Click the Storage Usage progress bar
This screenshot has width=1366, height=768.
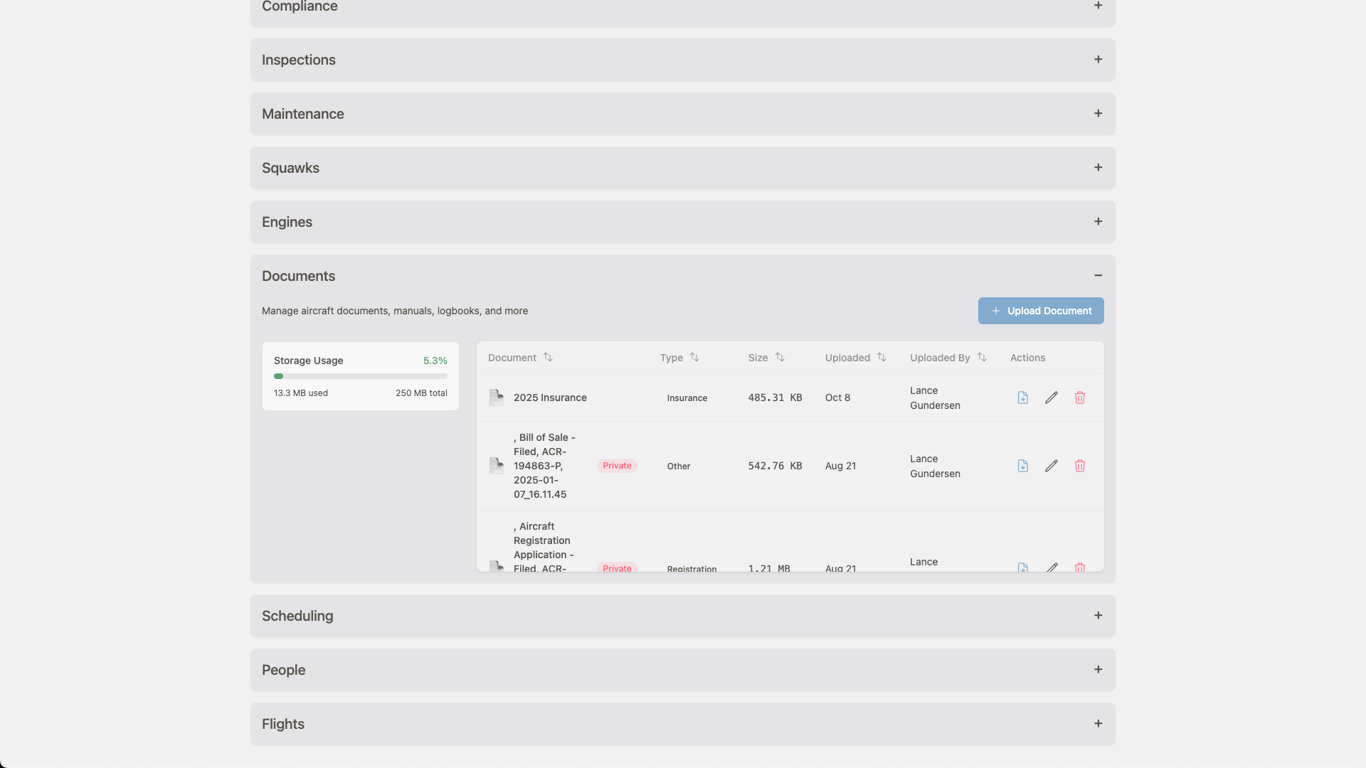pyautogui.click(x=360, y=376)
